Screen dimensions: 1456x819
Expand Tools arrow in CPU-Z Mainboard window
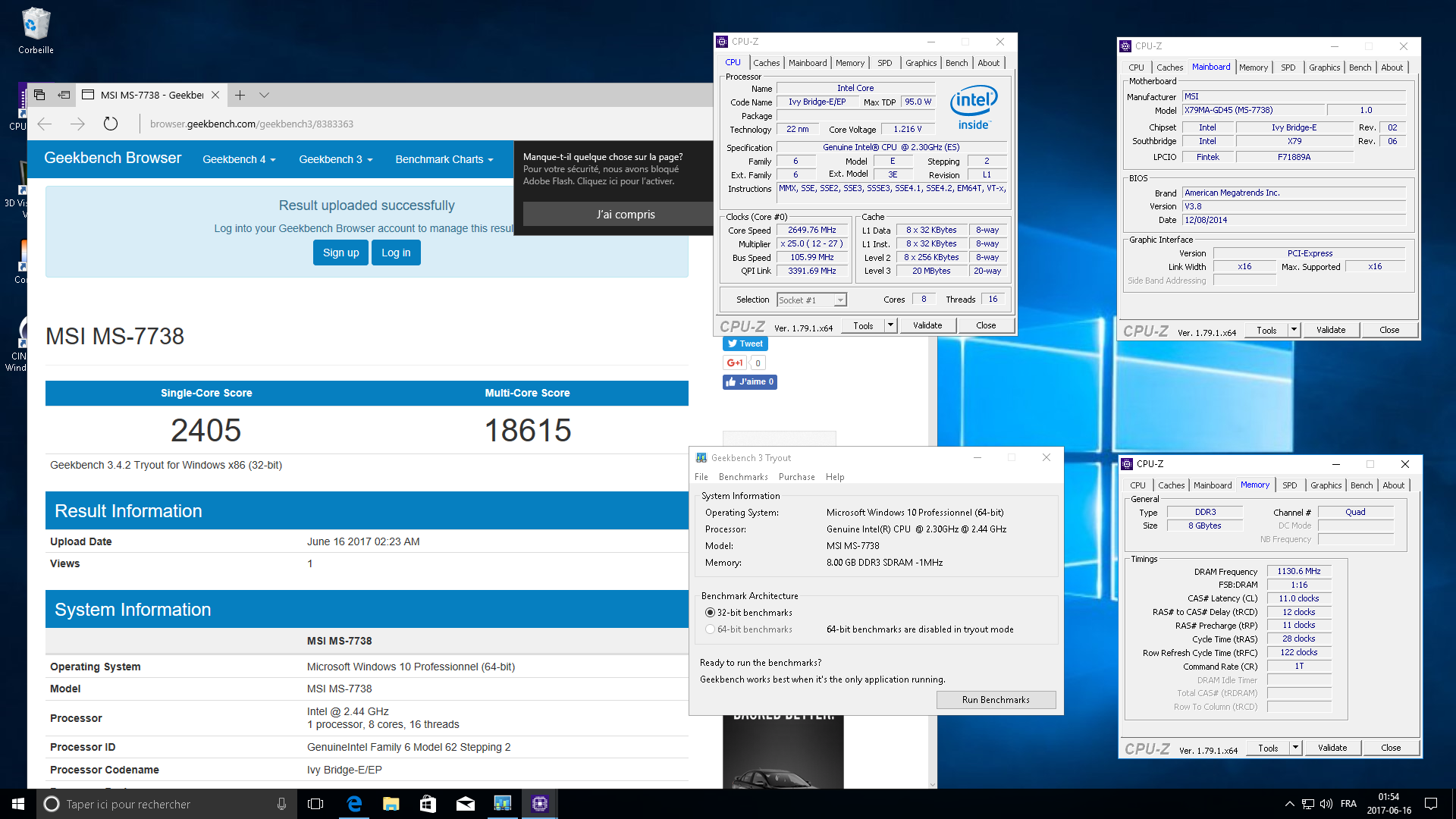coord(1294,330)
